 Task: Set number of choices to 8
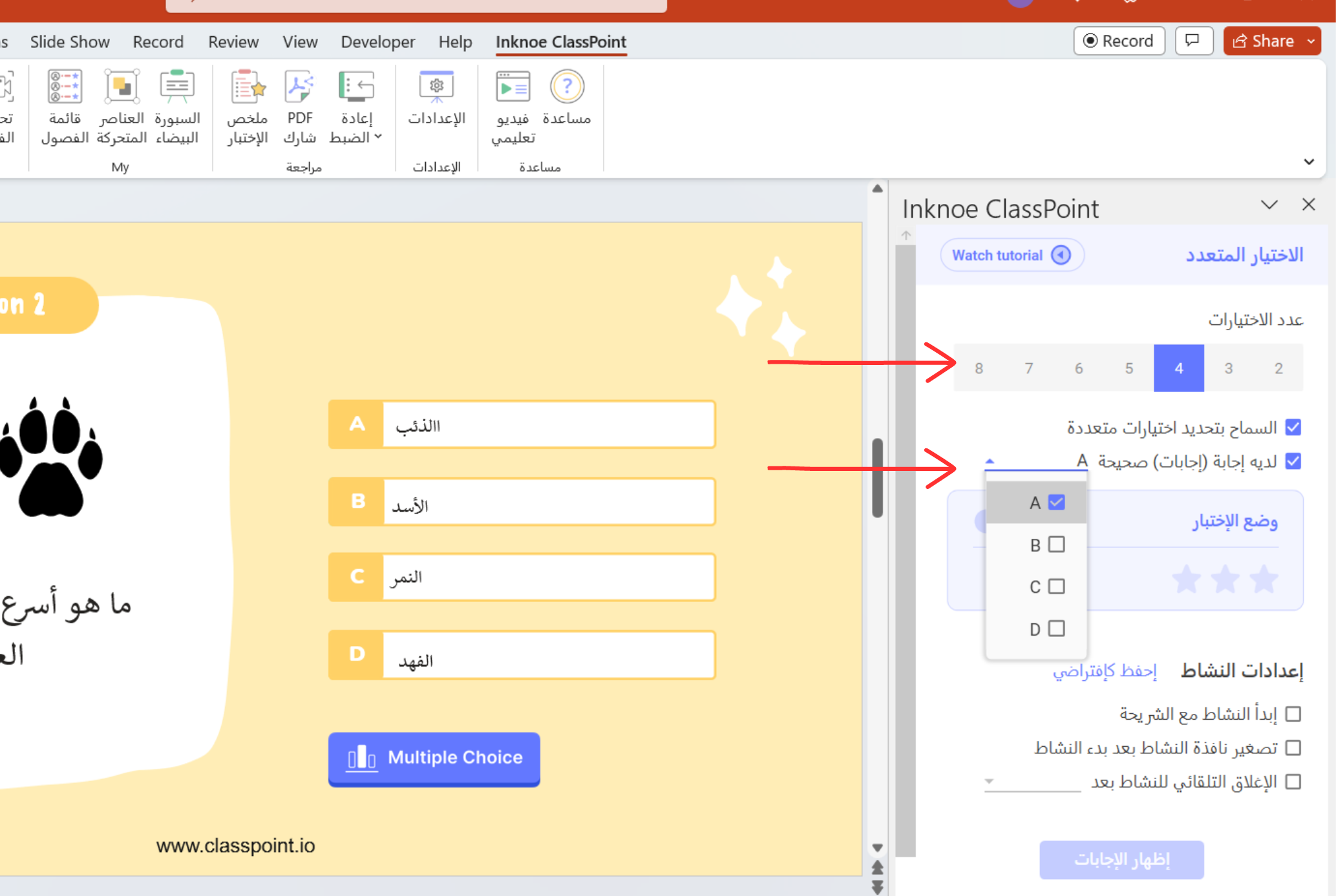(x=979, y=368)
